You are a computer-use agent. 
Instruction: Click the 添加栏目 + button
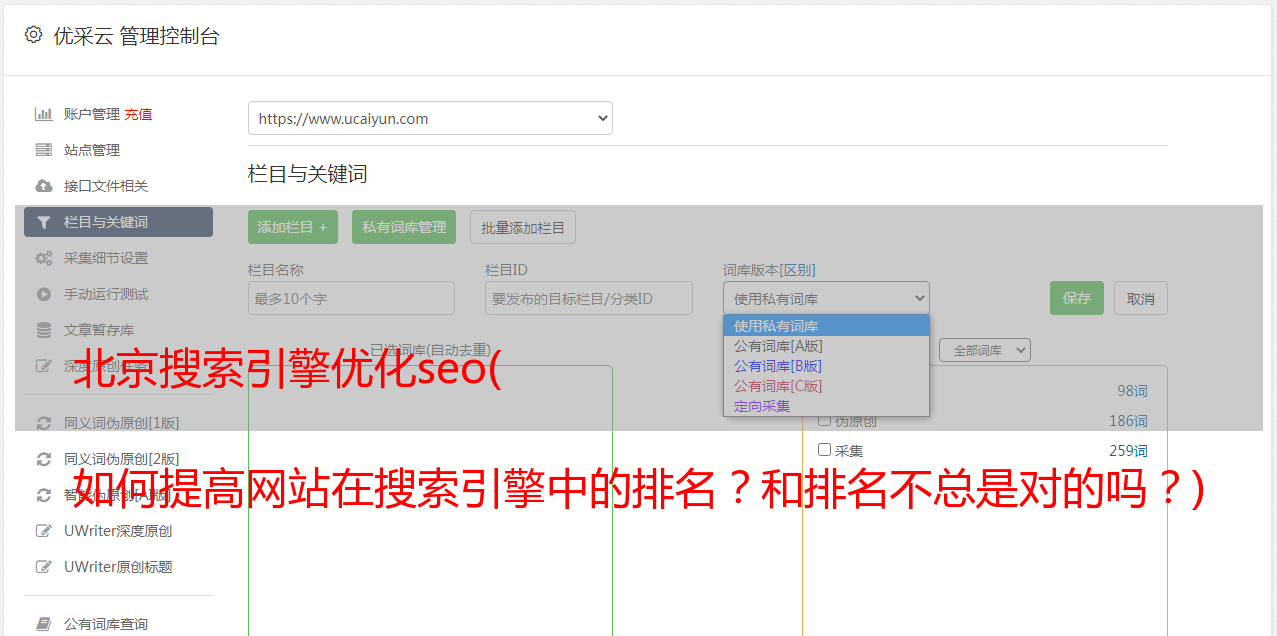click(x=293, y=227)
